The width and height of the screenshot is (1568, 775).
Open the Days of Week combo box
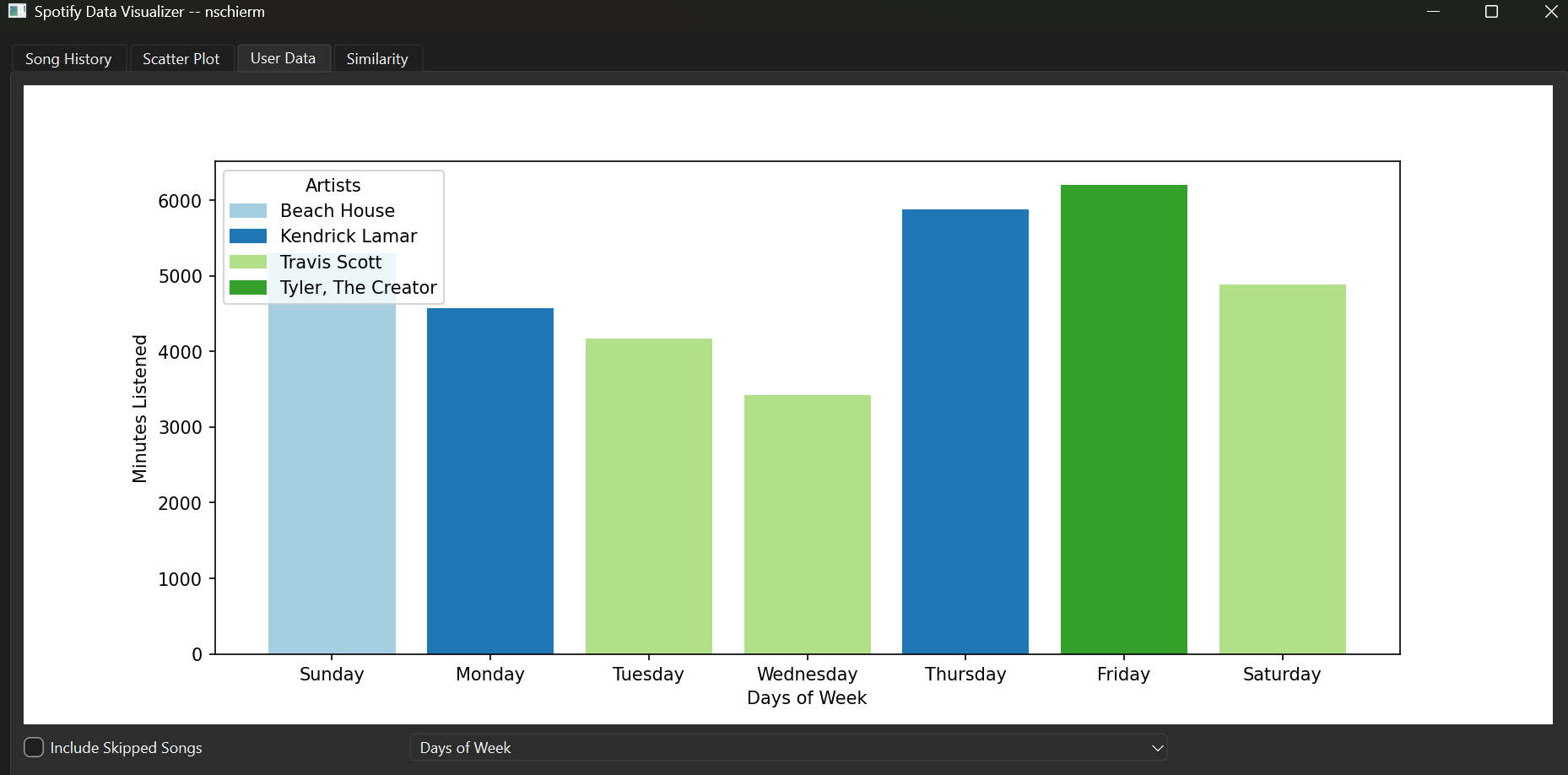coord(788,748)
